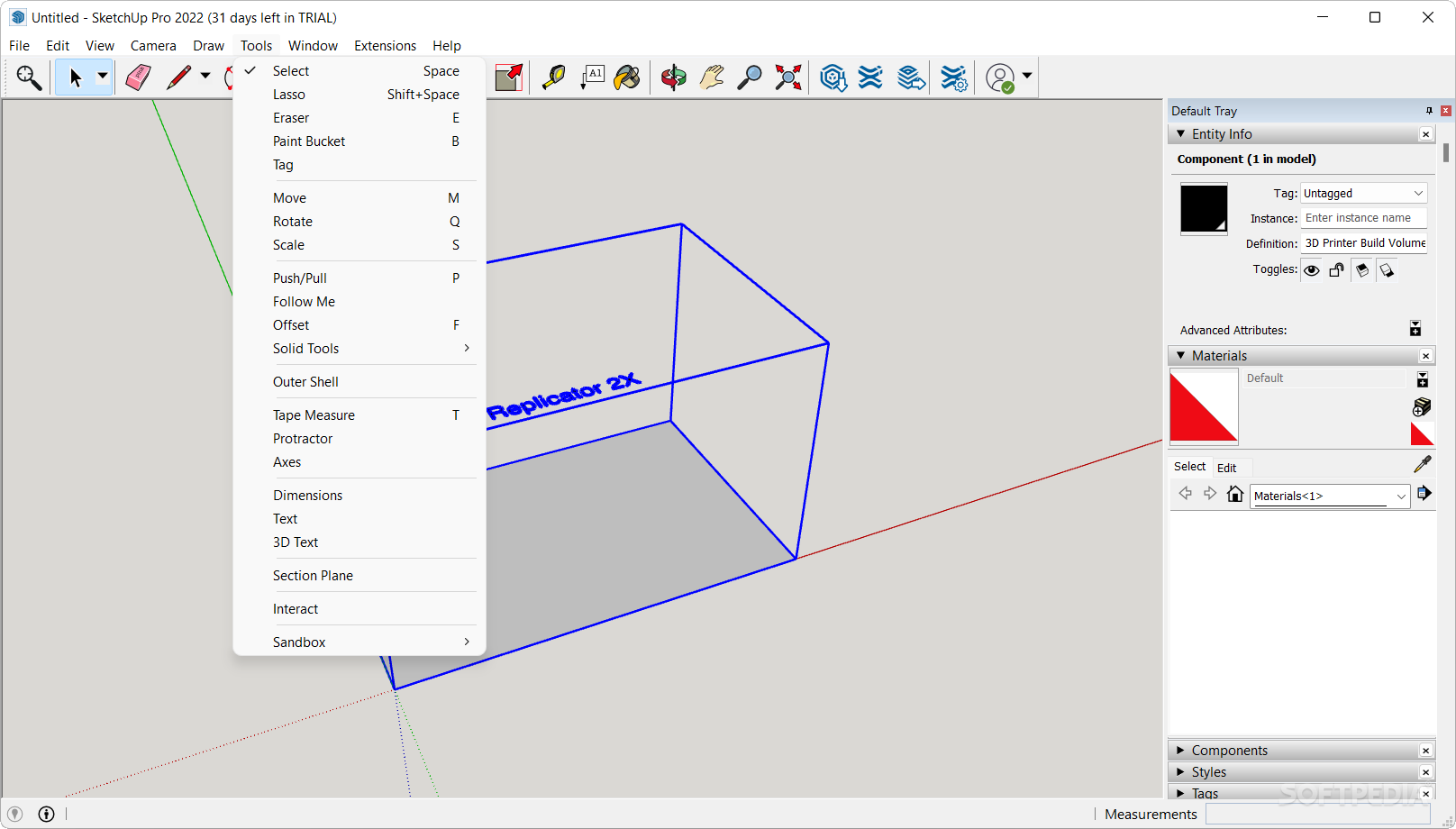Expand the Styles panel

coord(1181,771)
